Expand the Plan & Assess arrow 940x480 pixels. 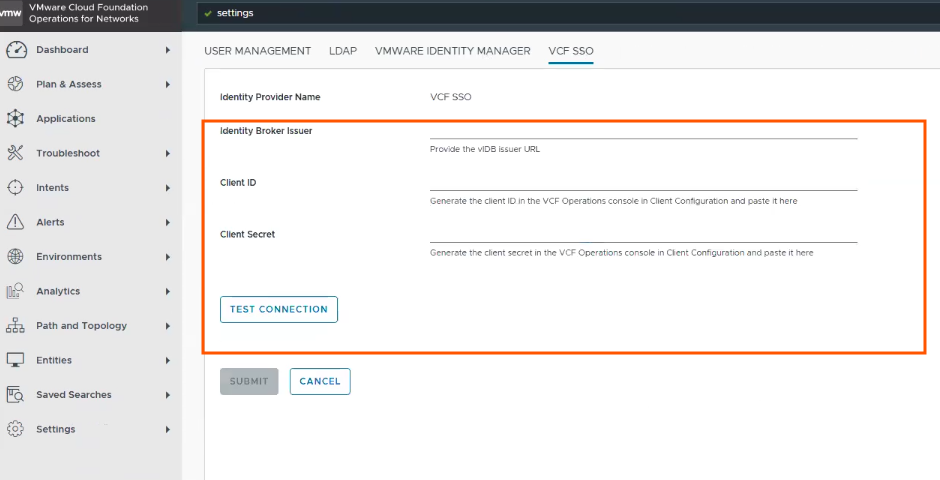click(x=168, y=84)
